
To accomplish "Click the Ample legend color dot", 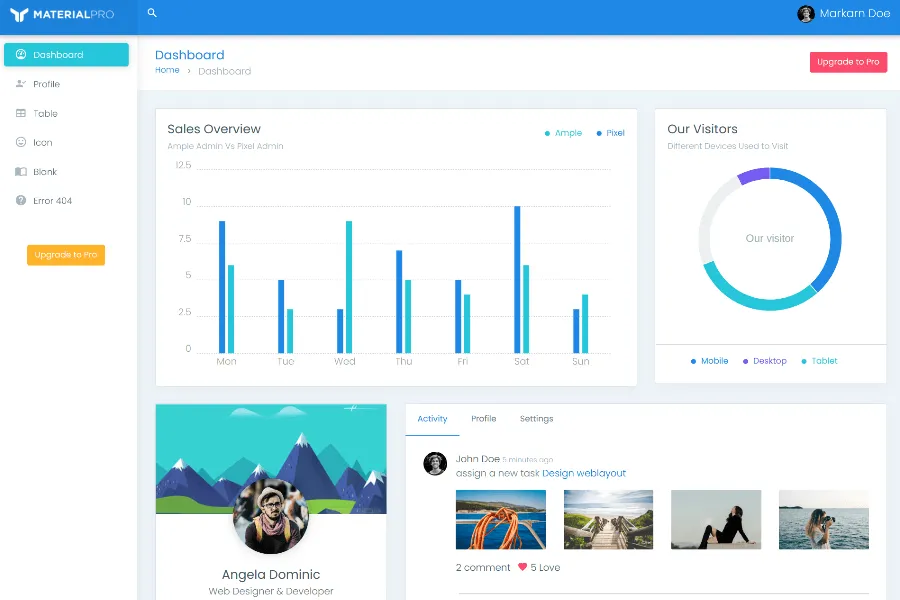I will coord(547,133).
